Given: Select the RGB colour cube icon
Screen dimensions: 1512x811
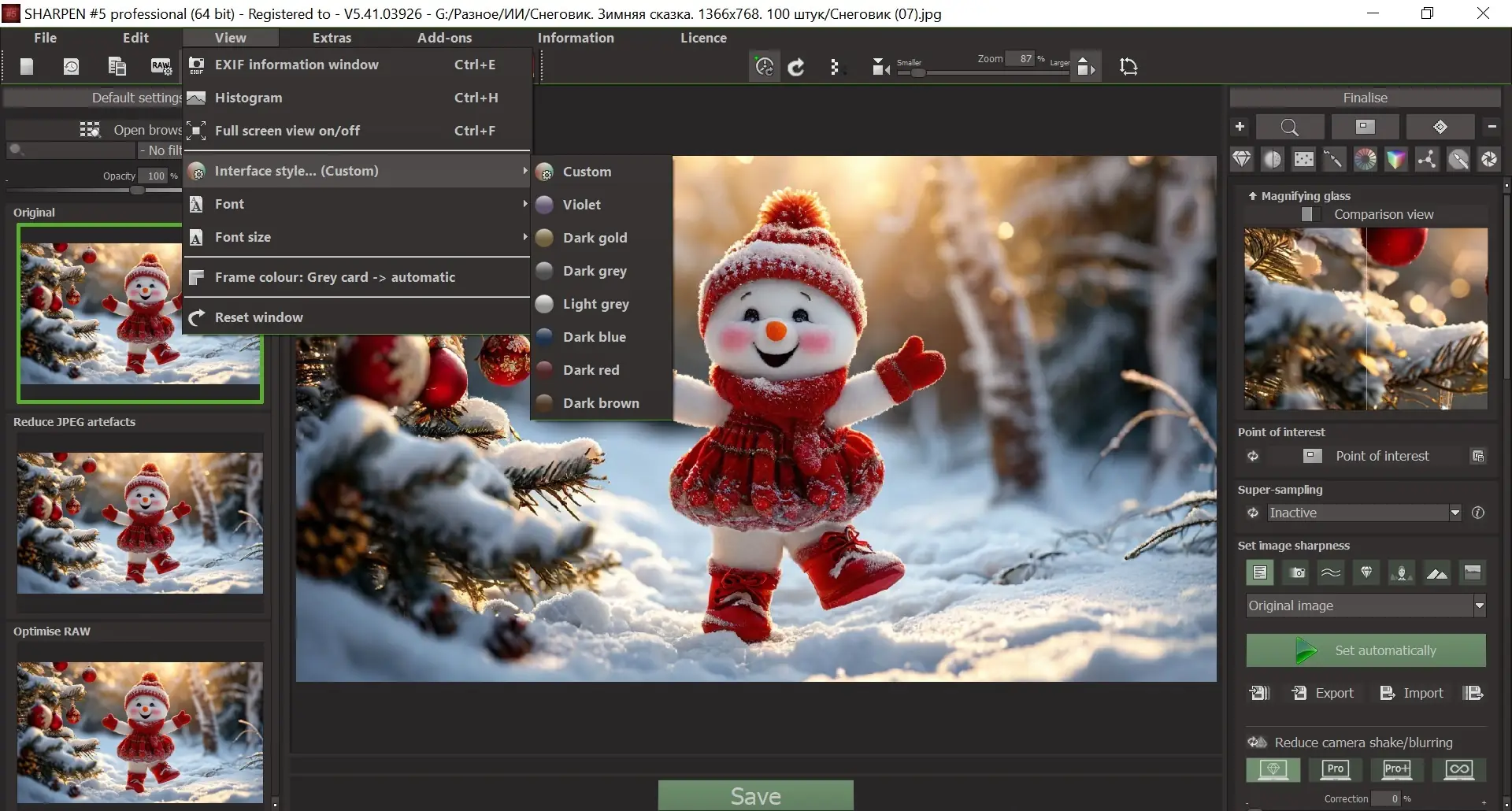Looking at the screenshot, I should point(1396,160).
